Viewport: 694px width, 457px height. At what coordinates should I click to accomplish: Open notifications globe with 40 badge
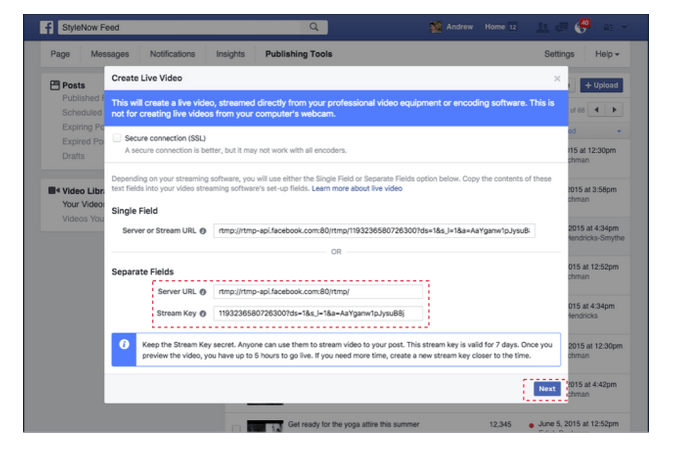click(582, 27)
